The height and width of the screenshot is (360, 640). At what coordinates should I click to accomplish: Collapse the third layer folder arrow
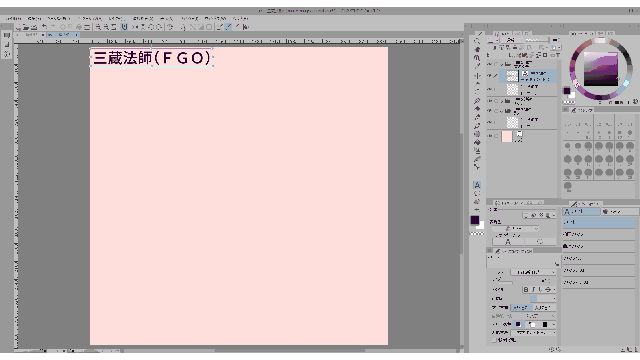(x=502, y=111)
